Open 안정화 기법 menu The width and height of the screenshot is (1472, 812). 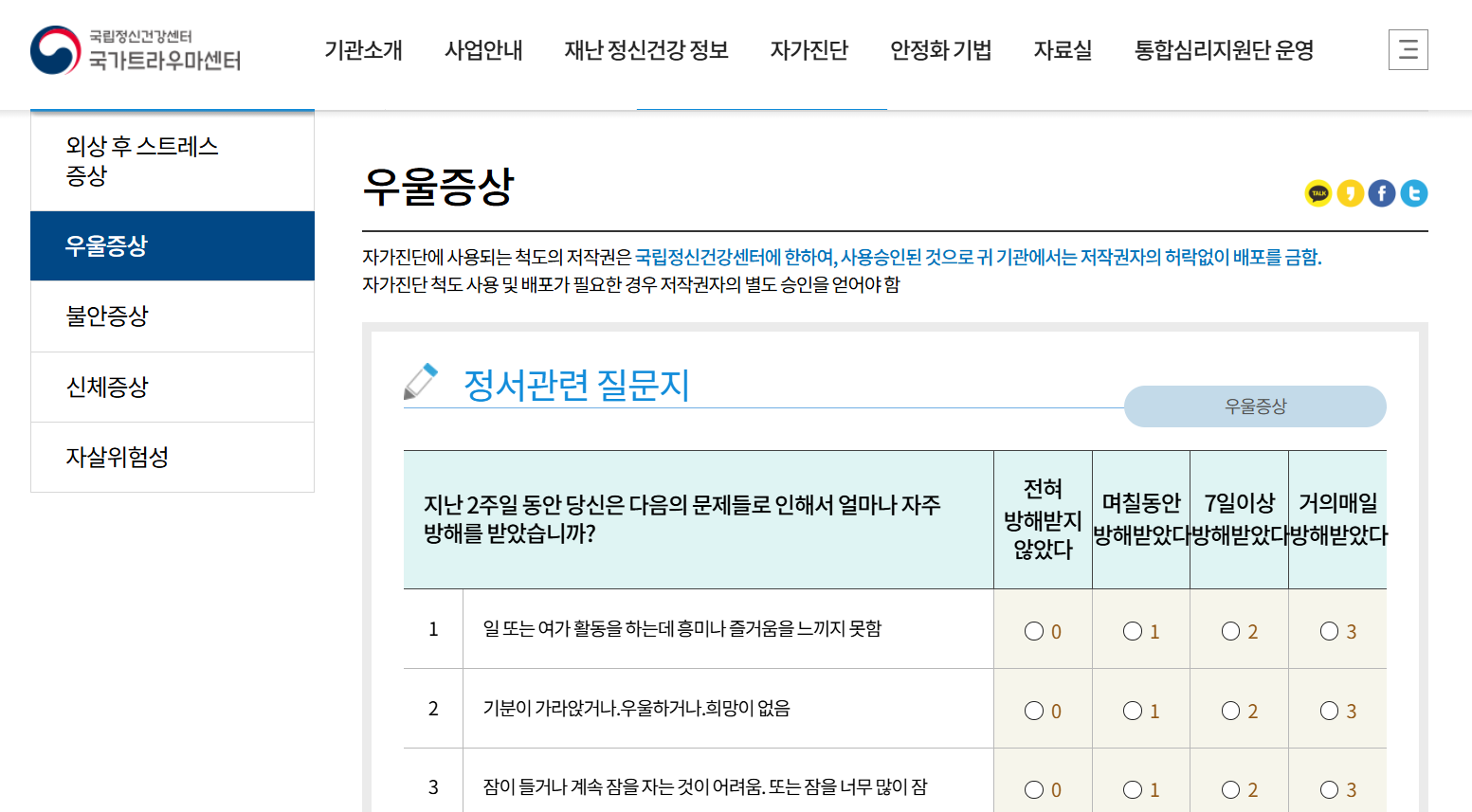click(941, 50)
